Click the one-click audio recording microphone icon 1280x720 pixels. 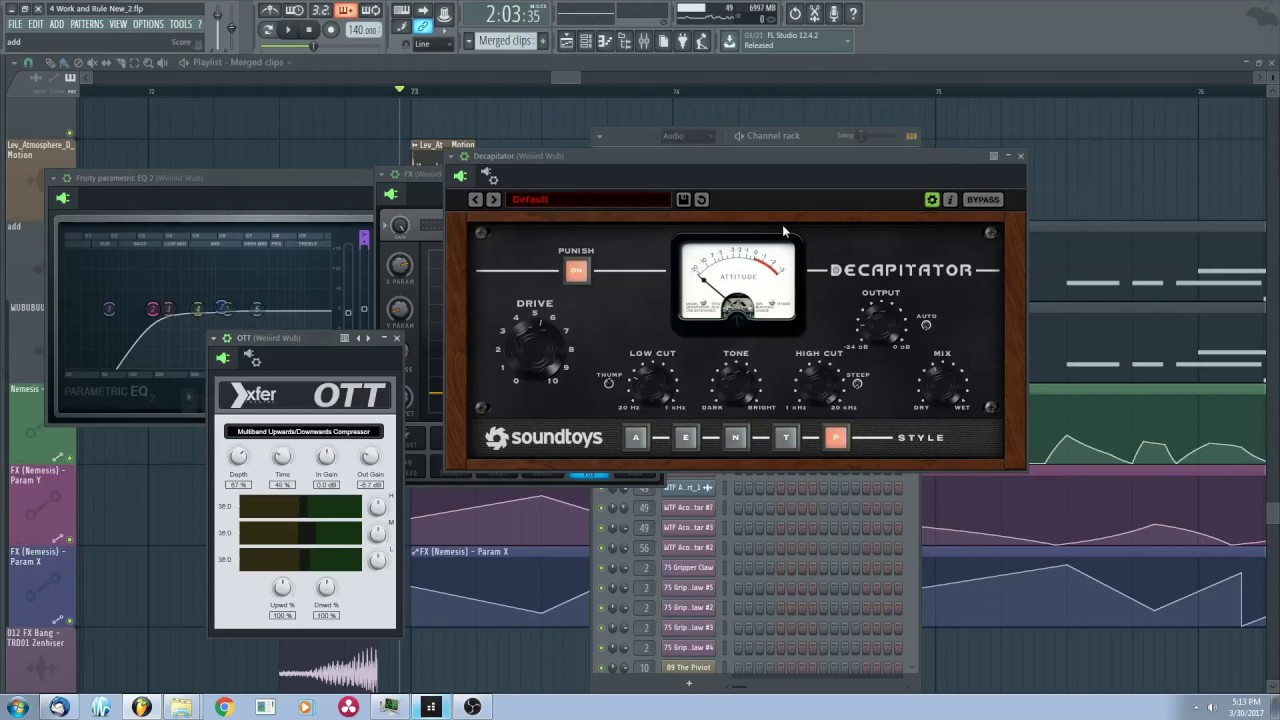[x=835, y=14]
